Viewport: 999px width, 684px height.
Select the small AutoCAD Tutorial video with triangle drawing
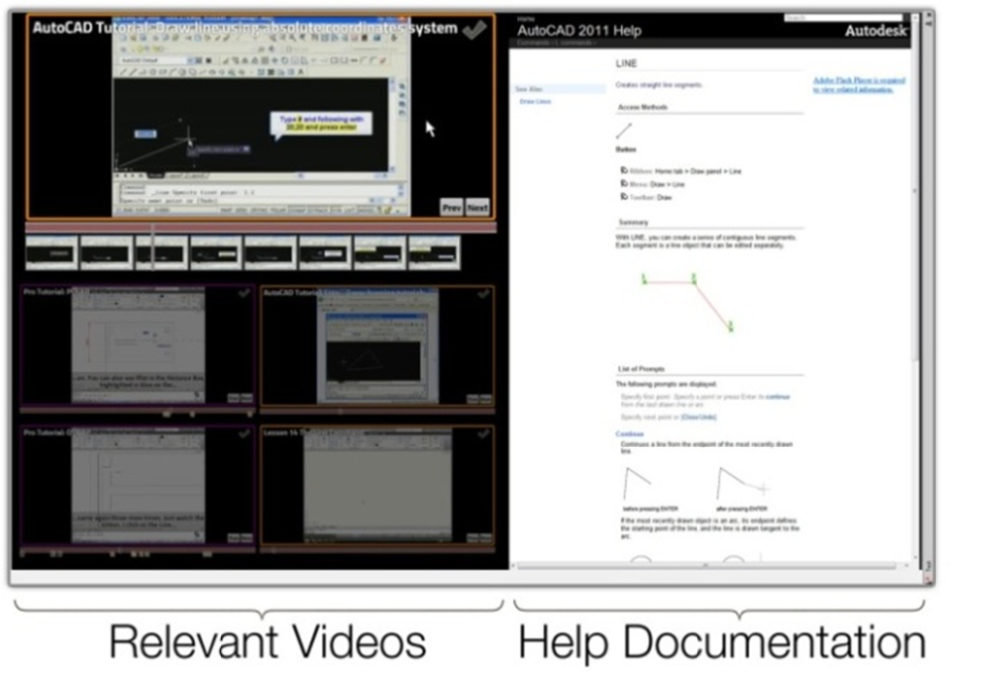click(x=377, y=345)
